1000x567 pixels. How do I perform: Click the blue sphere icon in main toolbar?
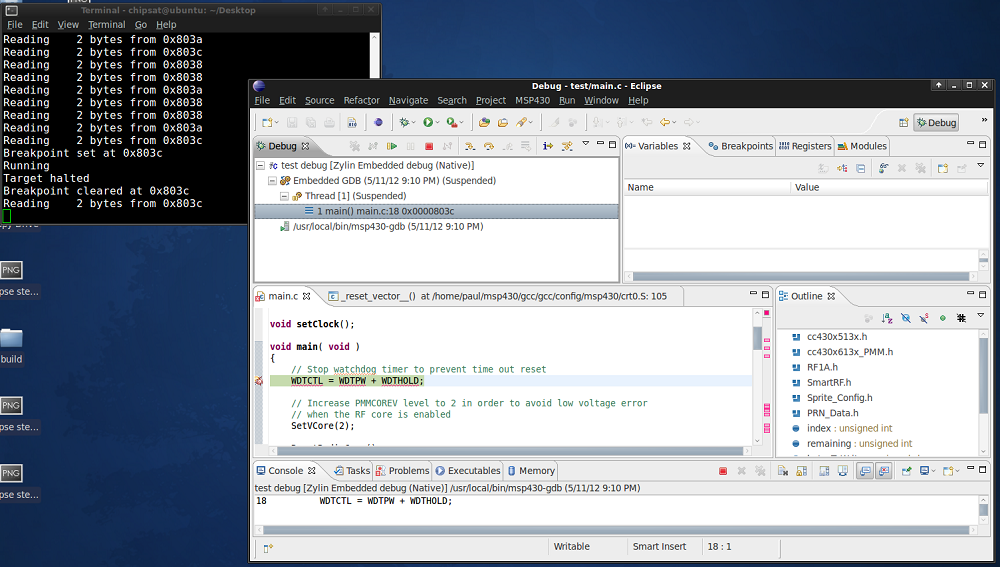pos(378,122)
